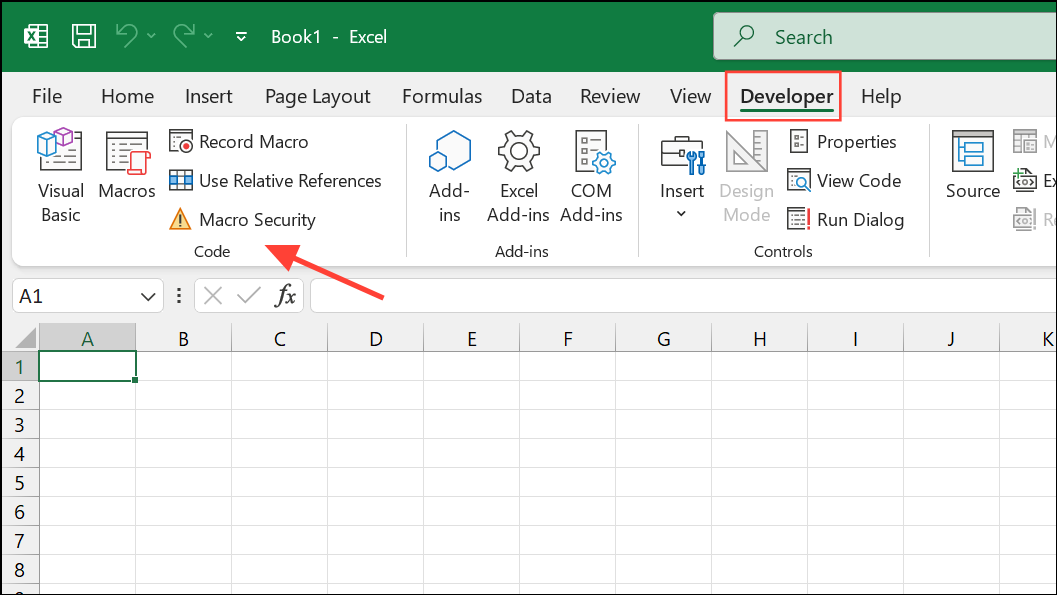The width and height of the screenshot is (1057, 595).
Task: Save the workbook with the Save icon
Action: [x=84, y=37]
